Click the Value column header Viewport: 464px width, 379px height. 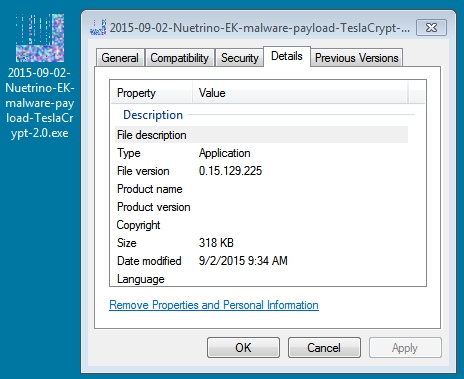(x=300, y=93)
